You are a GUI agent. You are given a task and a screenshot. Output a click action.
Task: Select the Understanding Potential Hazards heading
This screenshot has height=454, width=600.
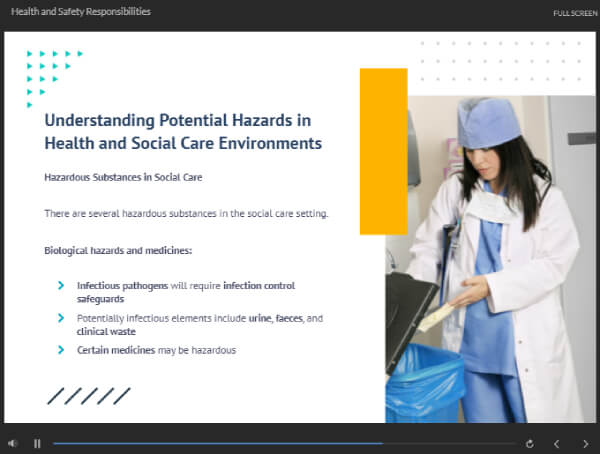(x=183, y=131)
